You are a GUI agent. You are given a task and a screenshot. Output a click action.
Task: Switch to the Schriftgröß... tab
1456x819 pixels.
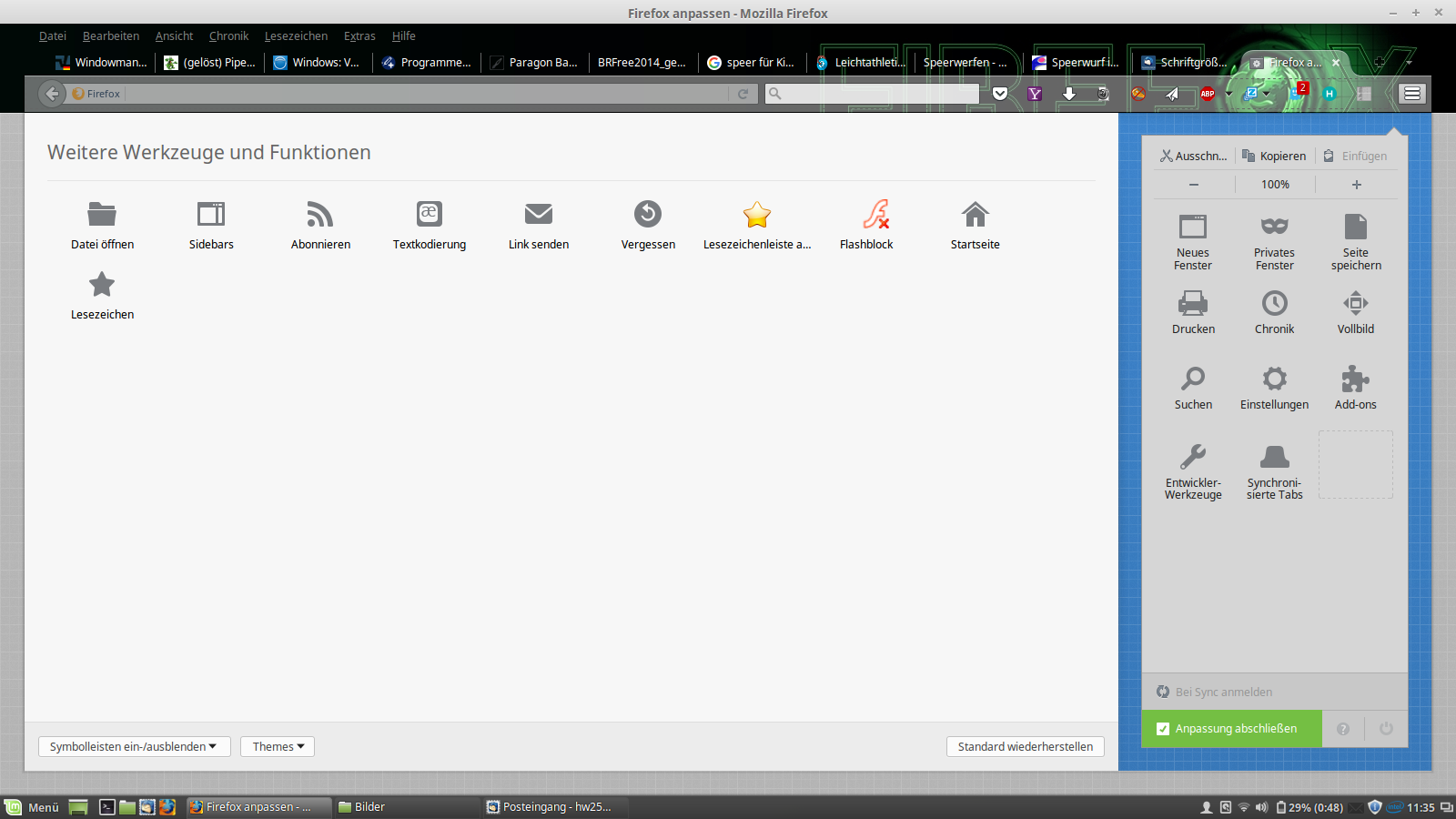point(1185,63)
